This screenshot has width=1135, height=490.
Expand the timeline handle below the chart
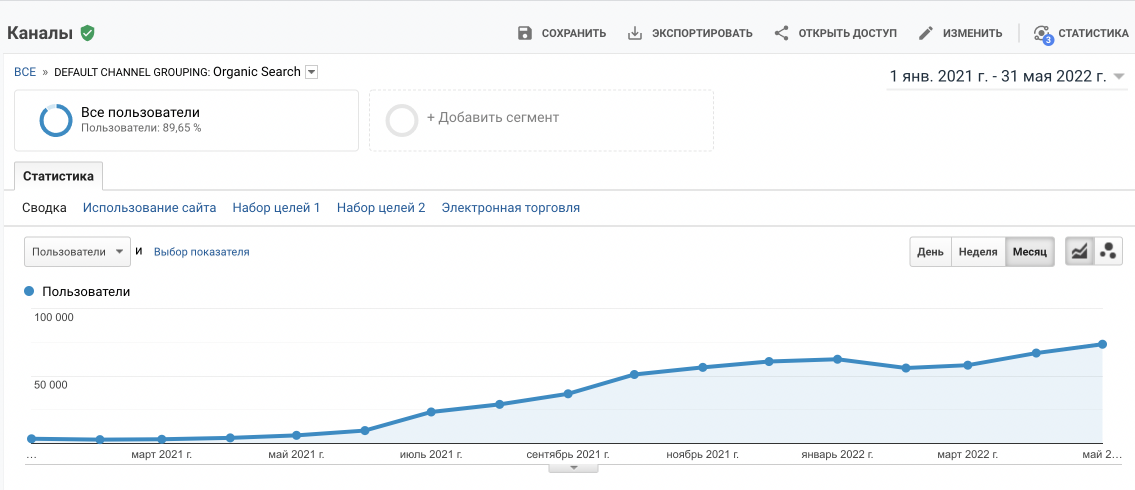573,468
